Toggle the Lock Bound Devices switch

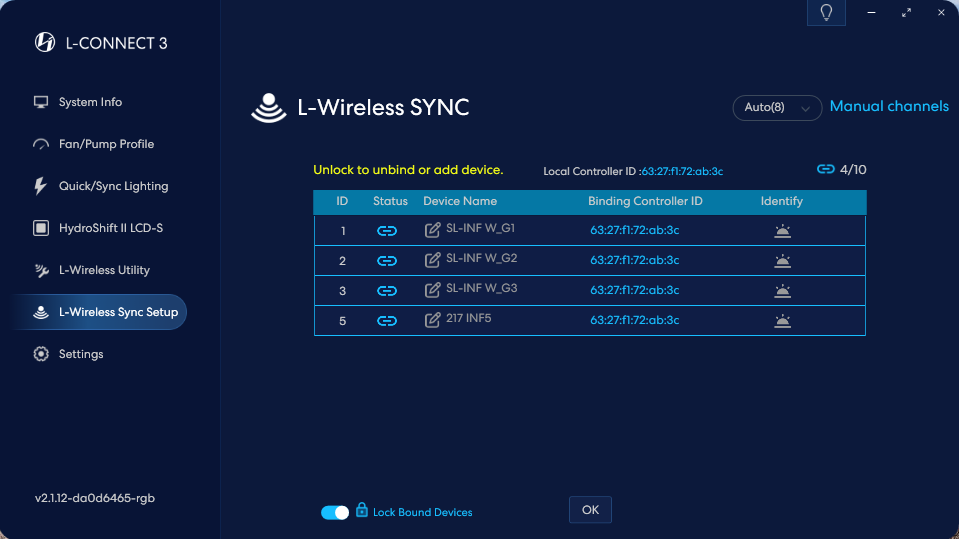point(335,512)
